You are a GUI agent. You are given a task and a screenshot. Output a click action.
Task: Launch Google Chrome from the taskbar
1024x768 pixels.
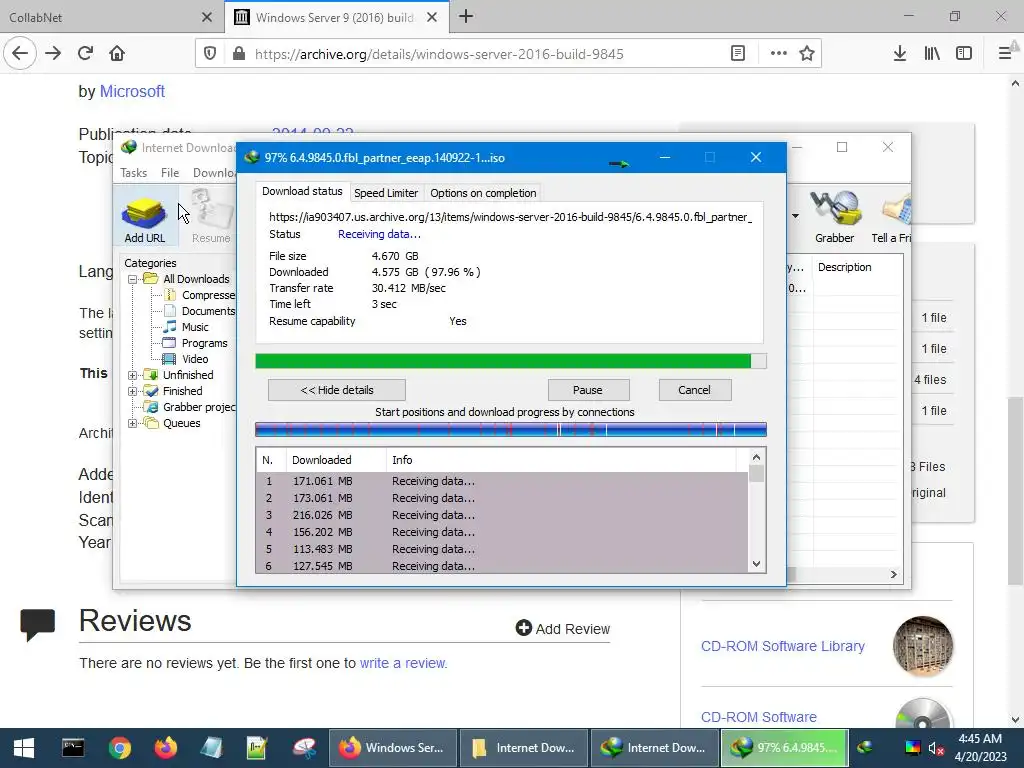[120, 748]
